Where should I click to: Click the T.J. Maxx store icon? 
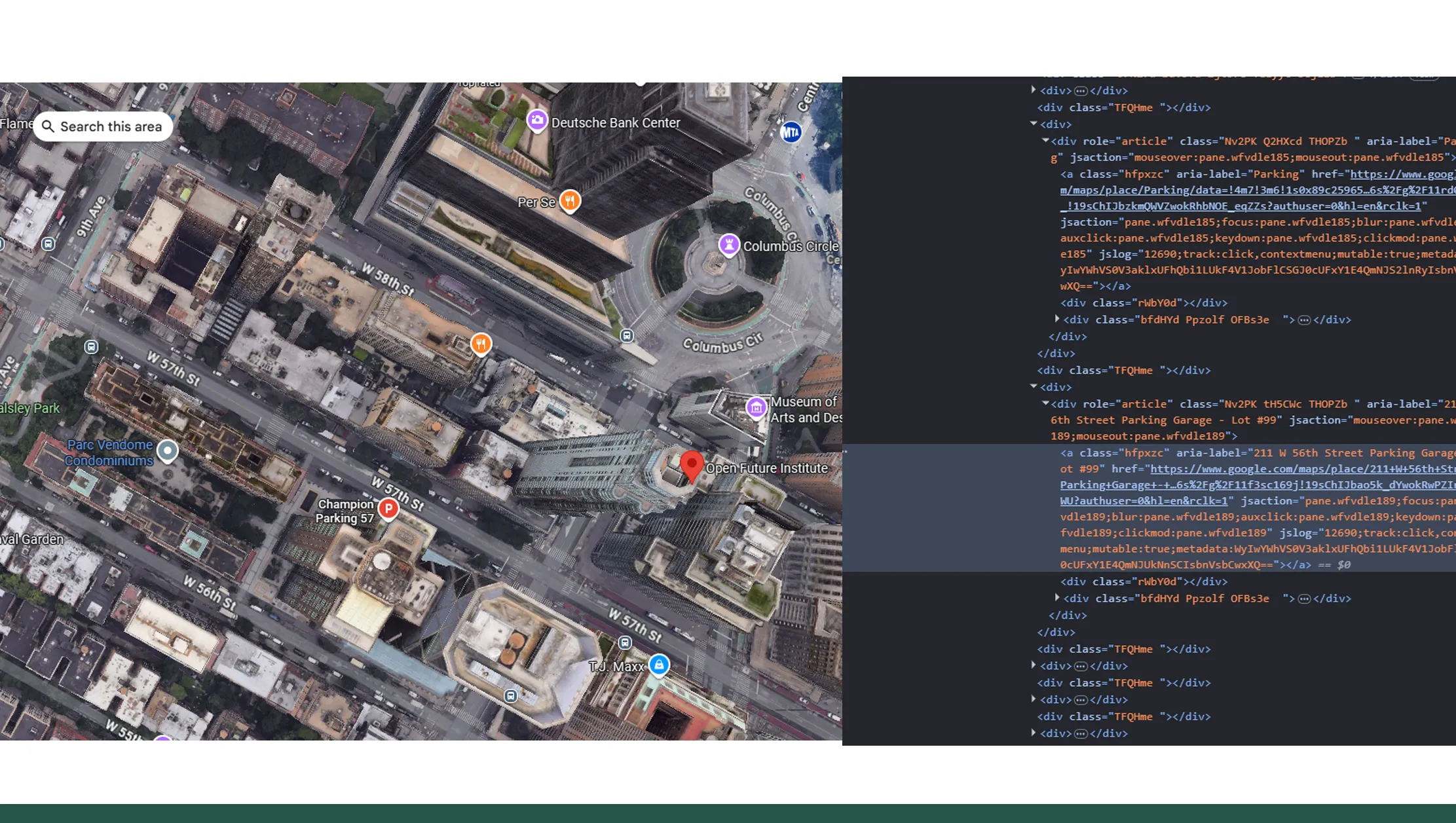658,665
